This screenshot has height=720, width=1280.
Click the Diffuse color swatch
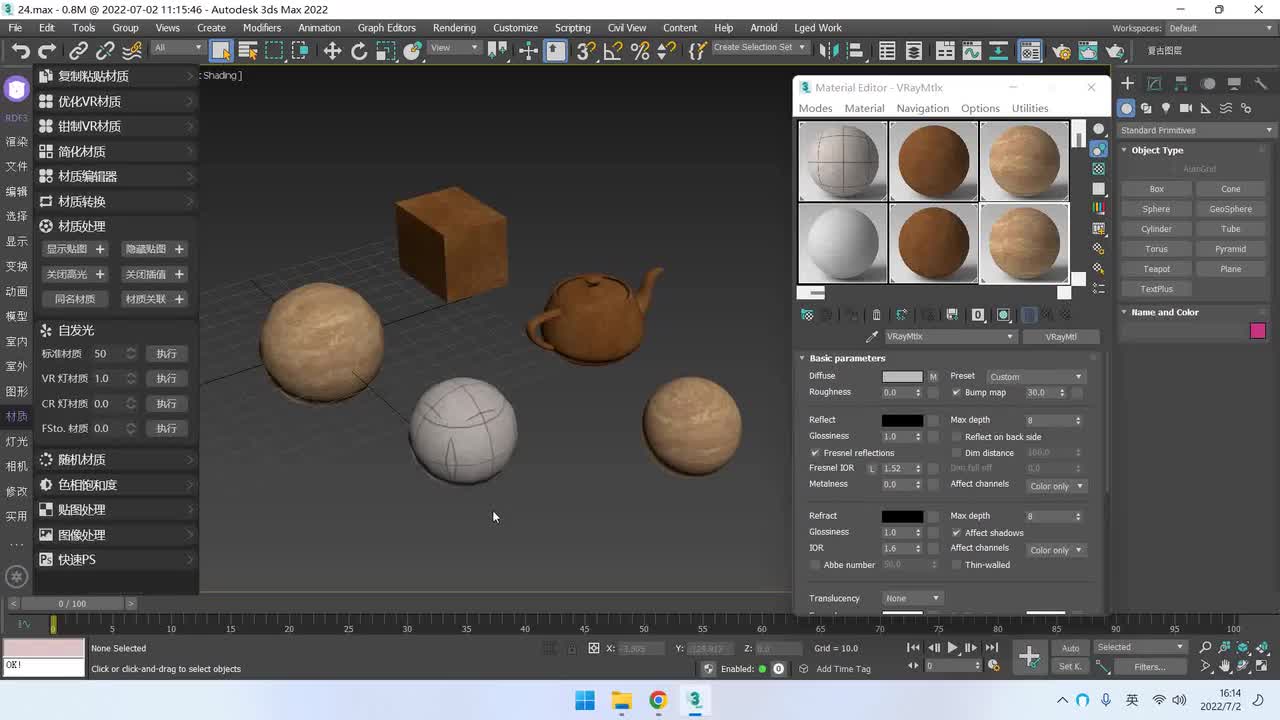(902, 377)
